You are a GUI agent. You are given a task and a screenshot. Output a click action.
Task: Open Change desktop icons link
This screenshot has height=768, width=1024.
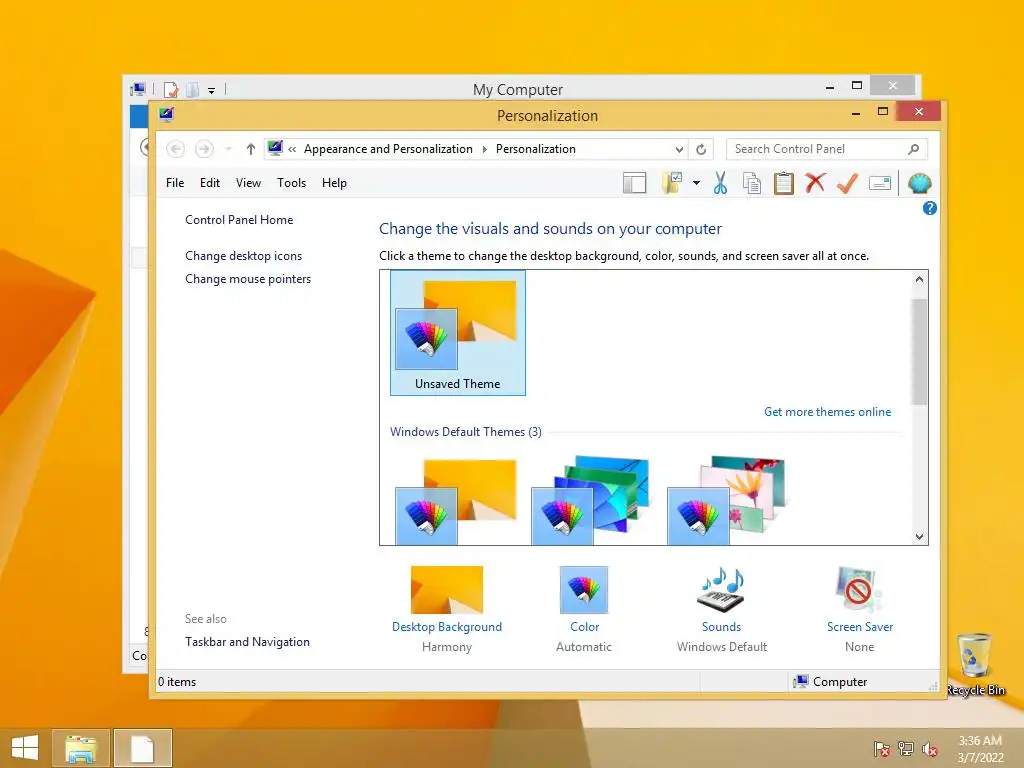click(244, 256)
